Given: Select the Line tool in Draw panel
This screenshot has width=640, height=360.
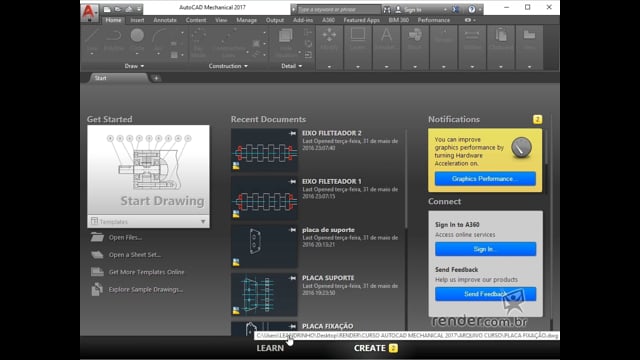Looking at the screenshot, I should (92, 40).
